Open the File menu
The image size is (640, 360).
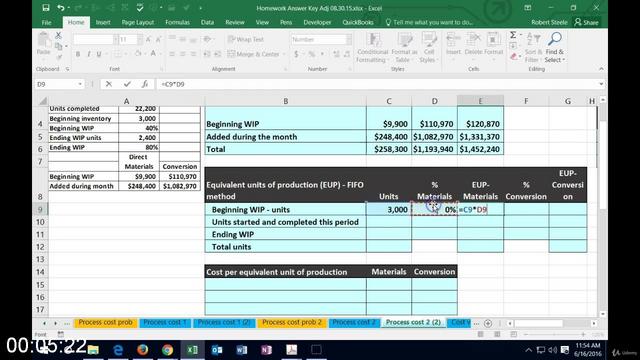tap(47, 22)
